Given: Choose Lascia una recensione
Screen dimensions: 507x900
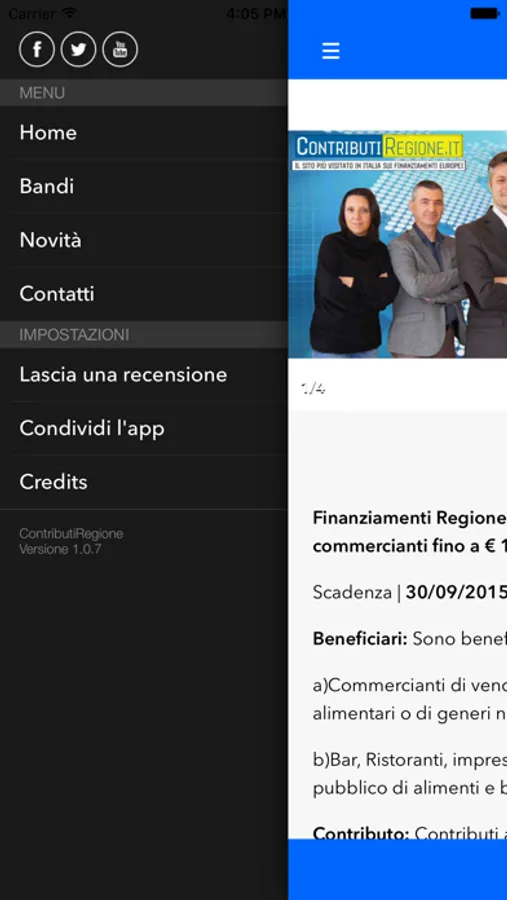Looking at the screenshot, I should coord(144,375).
